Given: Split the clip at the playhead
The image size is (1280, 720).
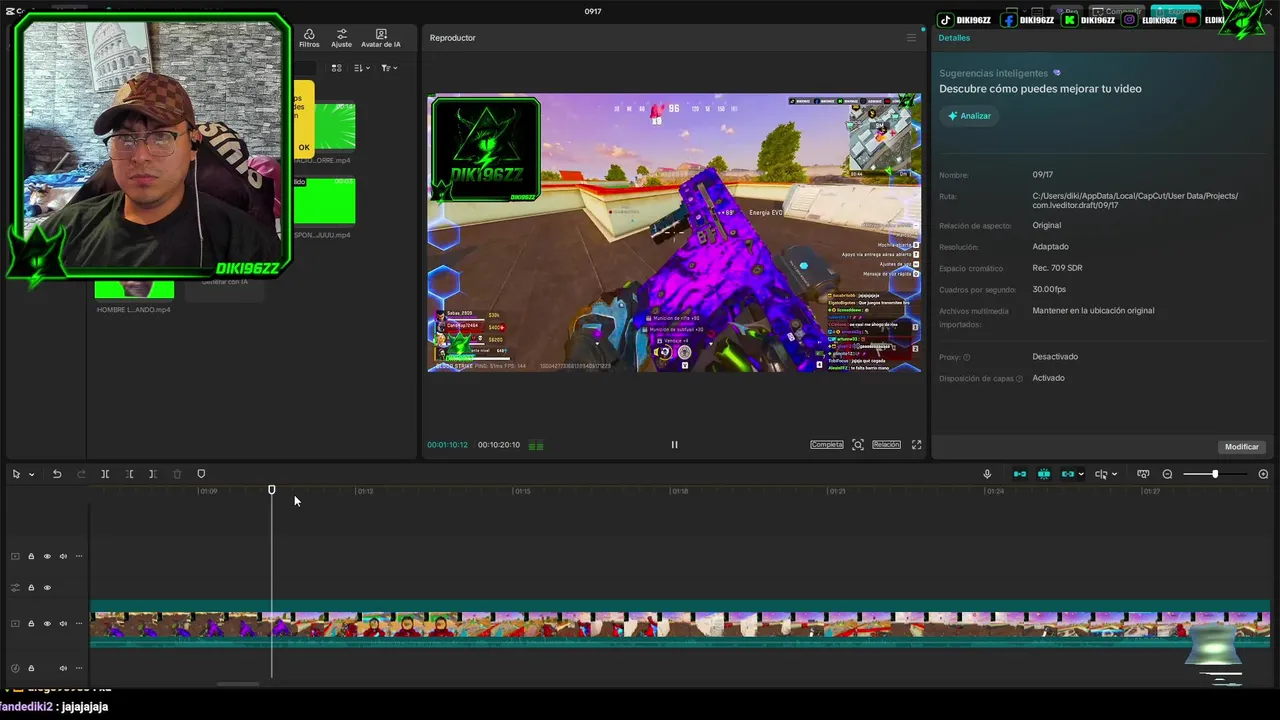Looking at the screenshot, I should pyautogui.click(x=105, y=474).
